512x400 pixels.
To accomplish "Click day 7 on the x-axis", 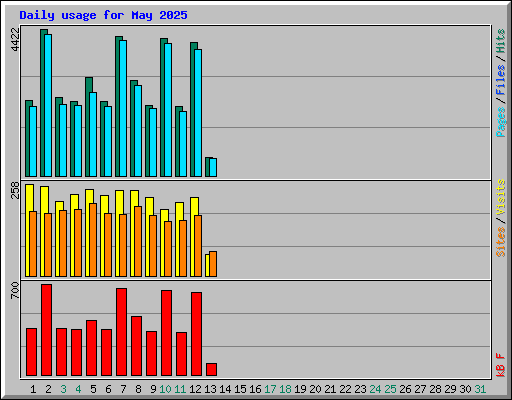I will click(123, 389).
